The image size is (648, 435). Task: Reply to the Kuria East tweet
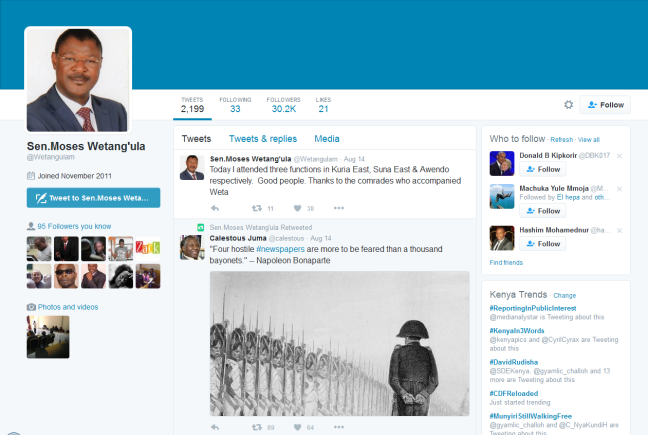point(215,208)
